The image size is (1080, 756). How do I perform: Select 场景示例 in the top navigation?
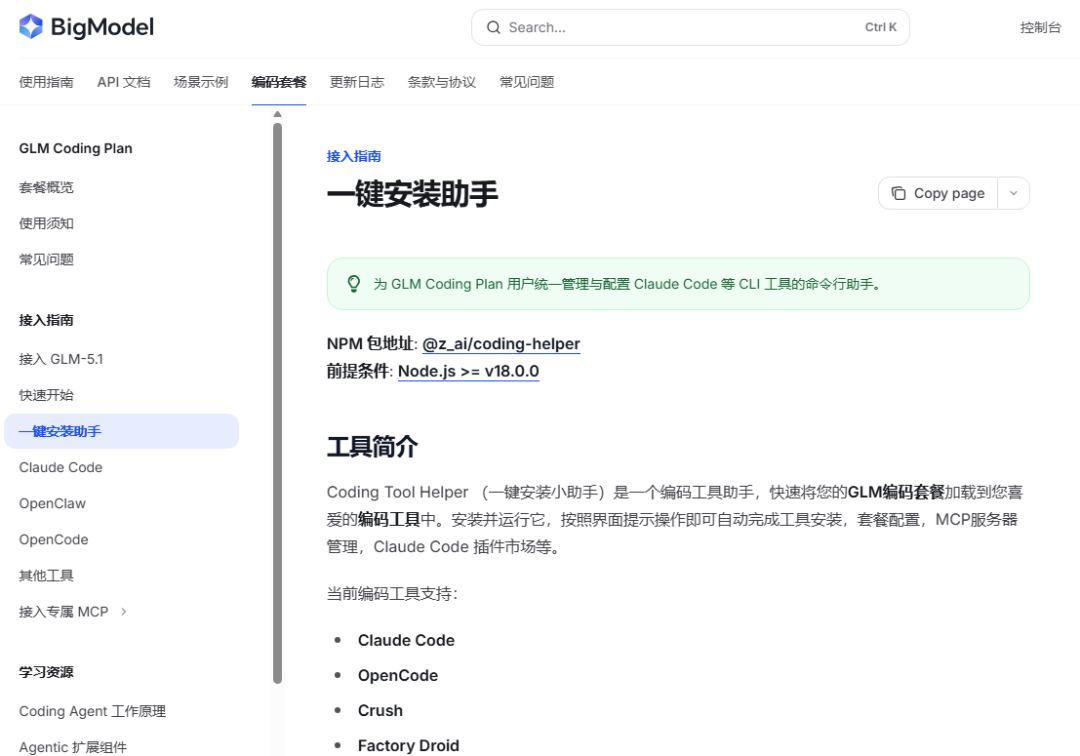201,82
